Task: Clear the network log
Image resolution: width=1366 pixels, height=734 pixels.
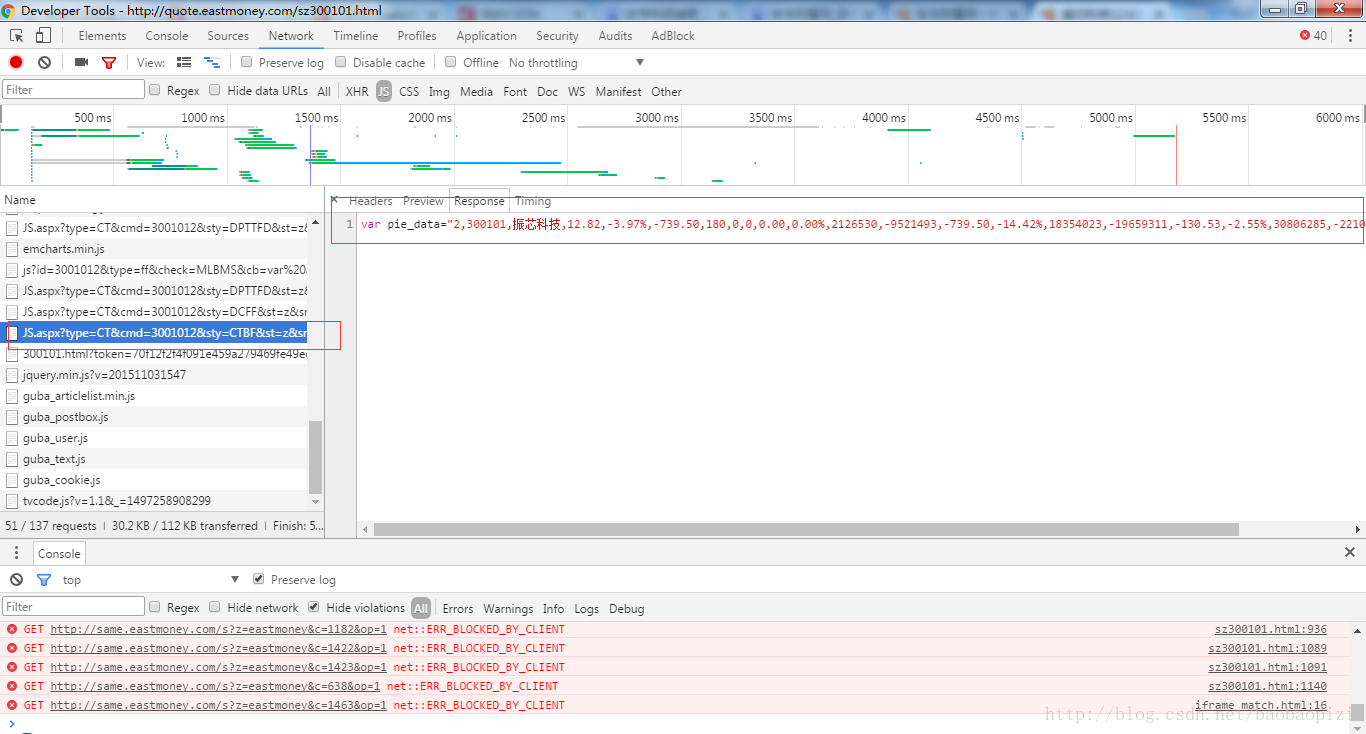Action: tap(44, 62)
